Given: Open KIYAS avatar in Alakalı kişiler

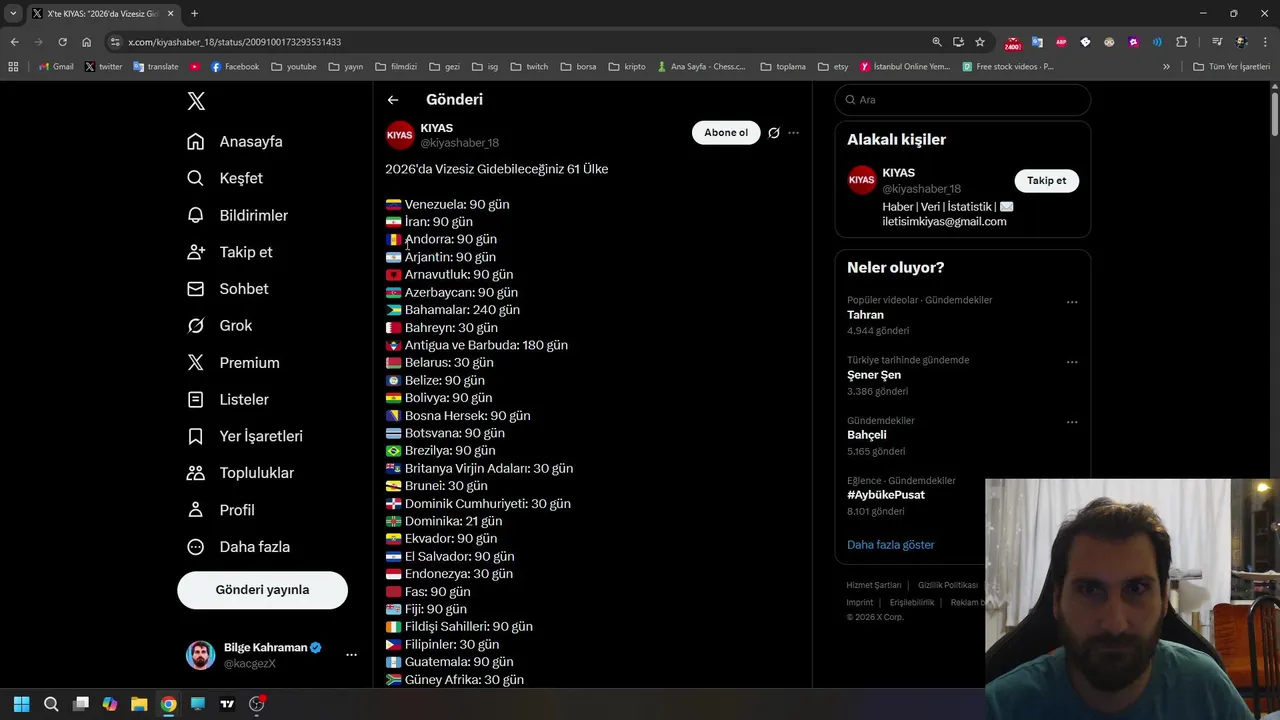Looking at the screenshot, I should pos(862,180).
